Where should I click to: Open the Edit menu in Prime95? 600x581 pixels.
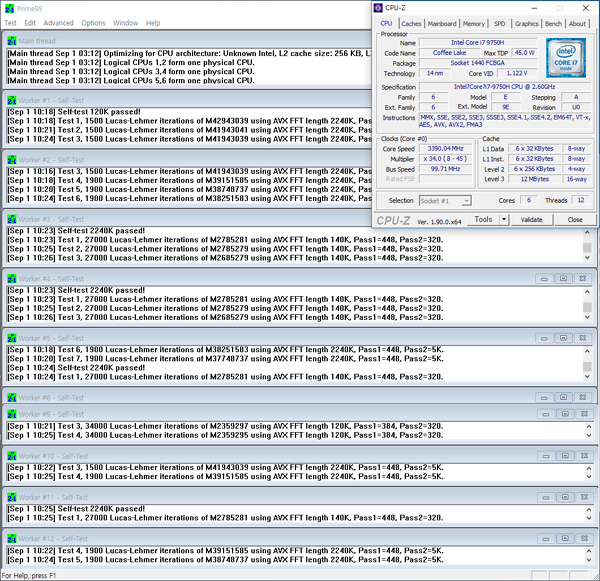coord(30,23)
